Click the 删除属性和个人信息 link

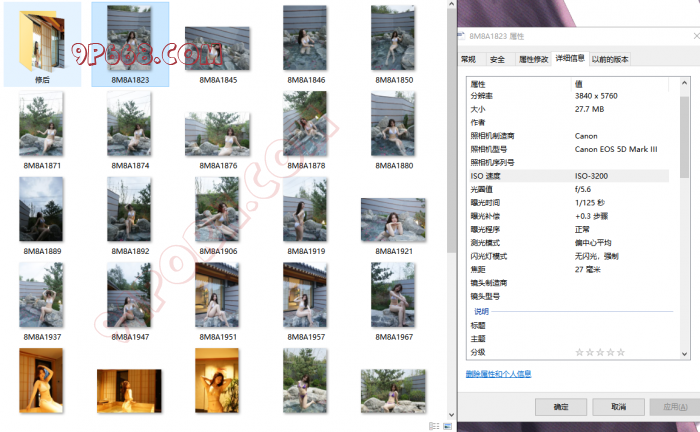498,374
